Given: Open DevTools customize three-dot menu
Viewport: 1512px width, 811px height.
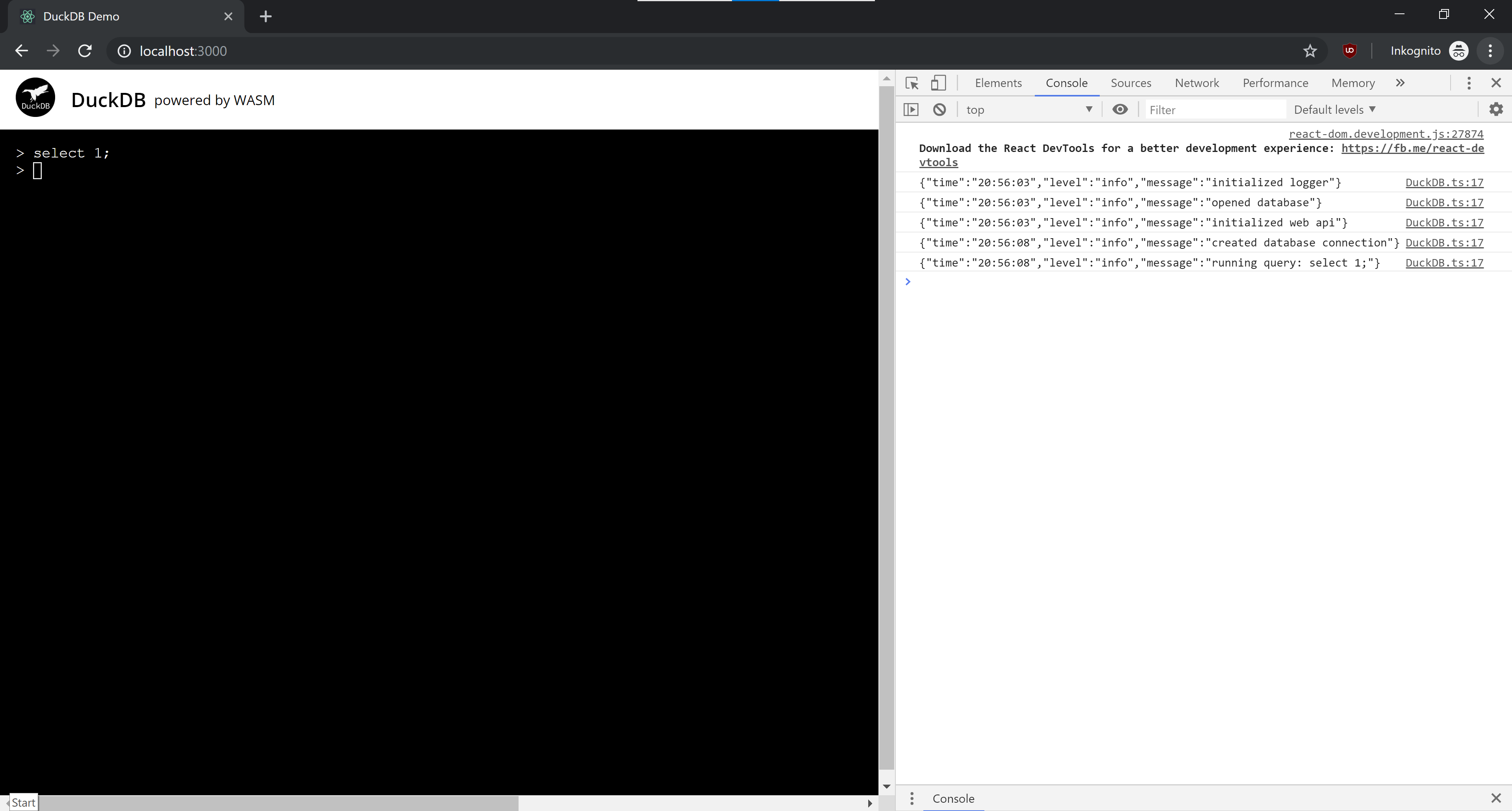Looking at the screenshot, I should coord(1469,83).
